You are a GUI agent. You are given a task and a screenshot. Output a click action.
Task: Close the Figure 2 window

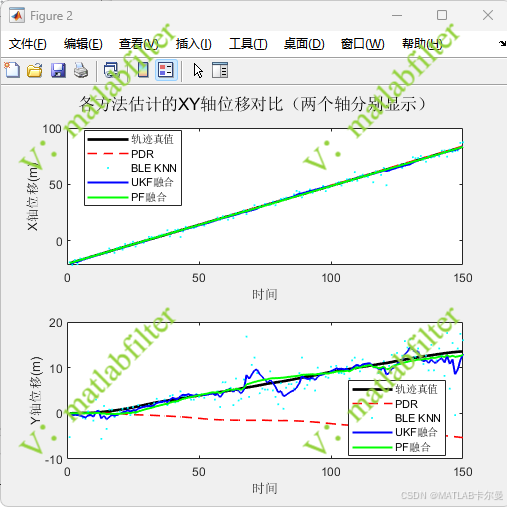[x=488, y=15]
